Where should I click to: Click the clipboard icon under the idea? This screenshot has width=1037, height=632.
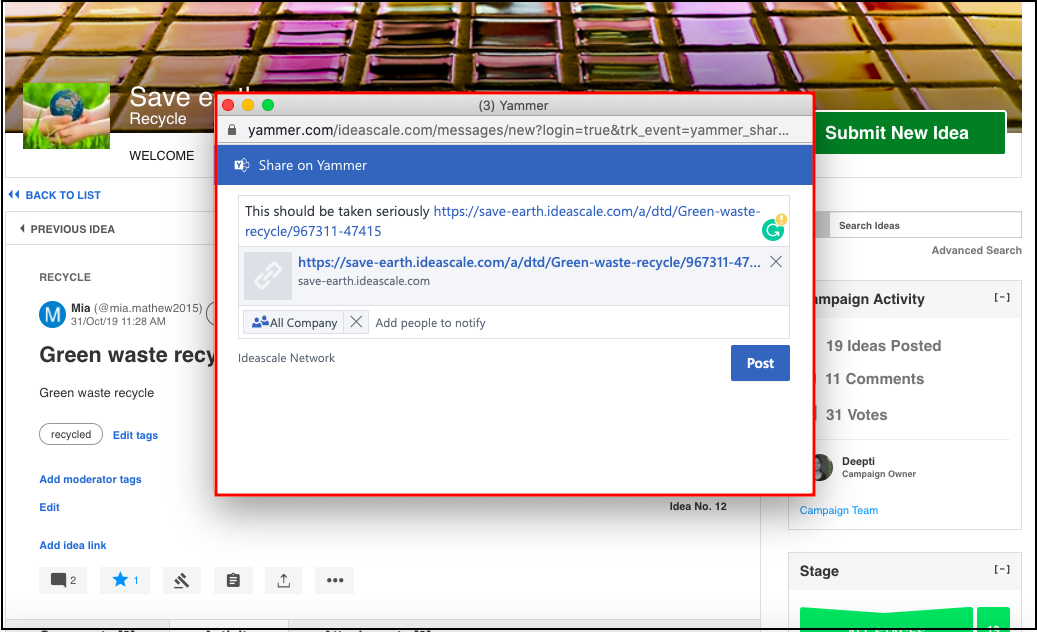[x=233, y=580]
